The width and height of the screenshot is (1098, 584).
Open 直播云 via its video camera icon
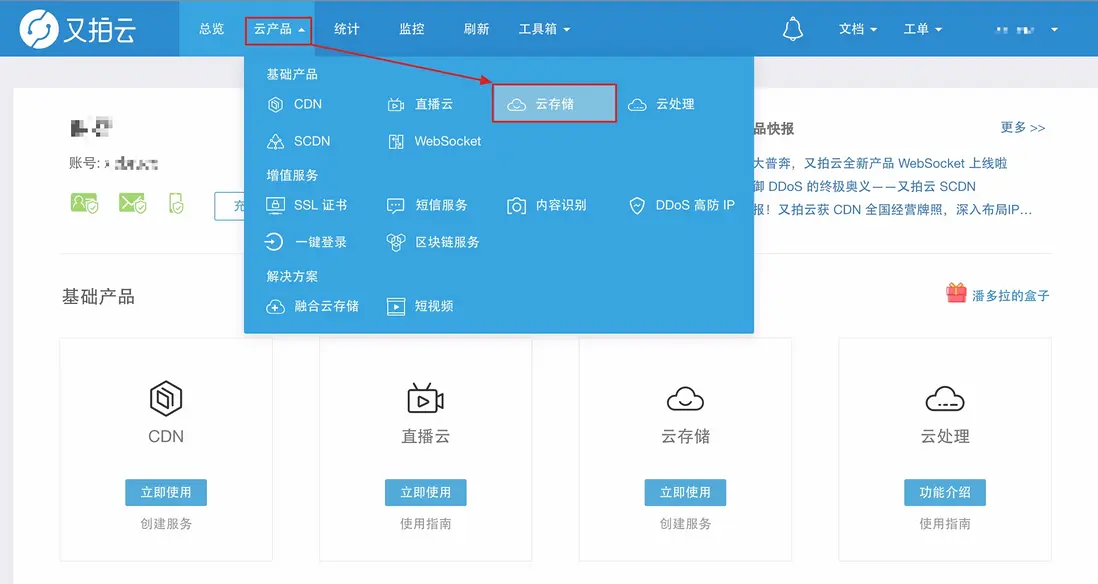[x=394, y=104]
